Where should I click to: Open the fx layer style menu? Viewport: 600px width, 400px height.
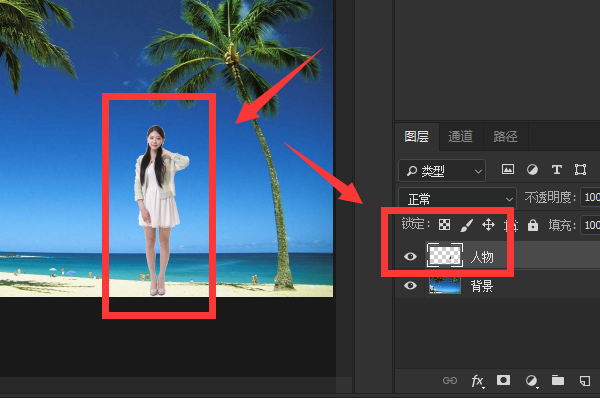point(478,381)
